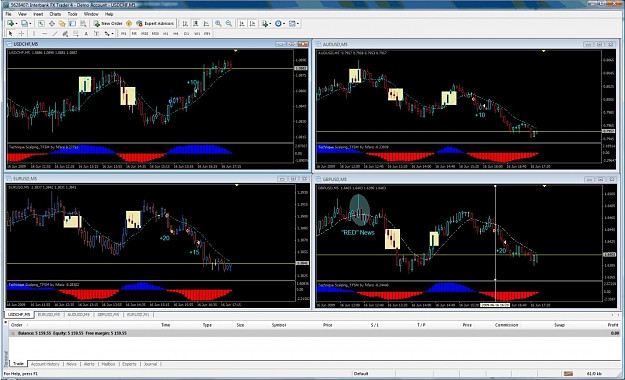Zoom in on the chart

(218, 24)
